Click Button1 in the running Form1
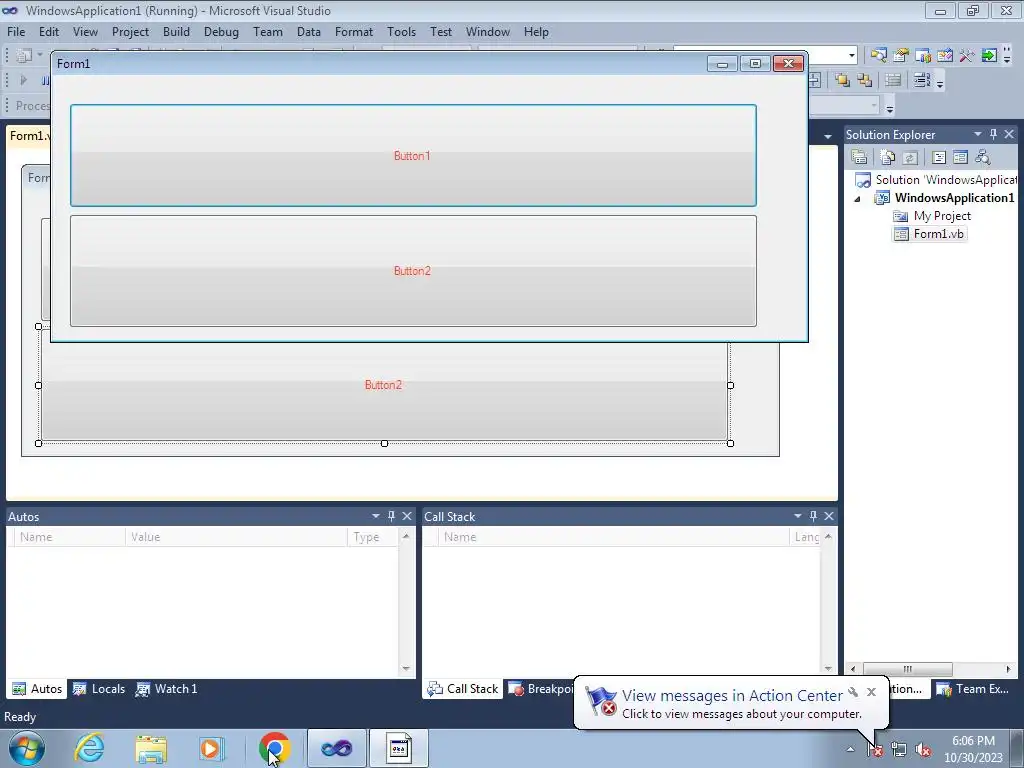 (413, 155)
